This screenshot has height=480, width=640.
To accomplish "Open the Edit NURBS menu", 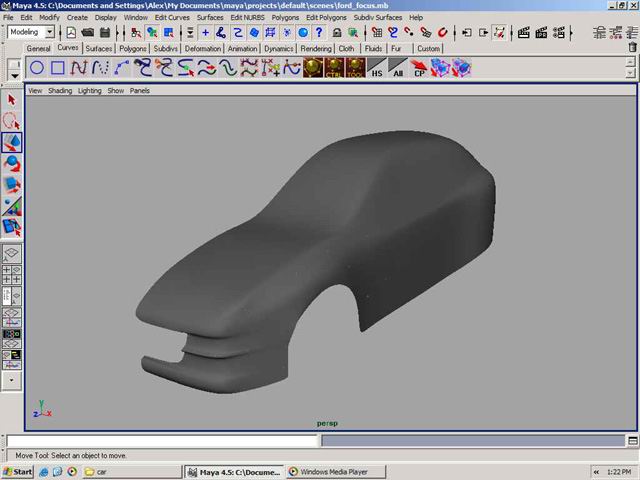I will pyautogui.click(x=249, y=17).
